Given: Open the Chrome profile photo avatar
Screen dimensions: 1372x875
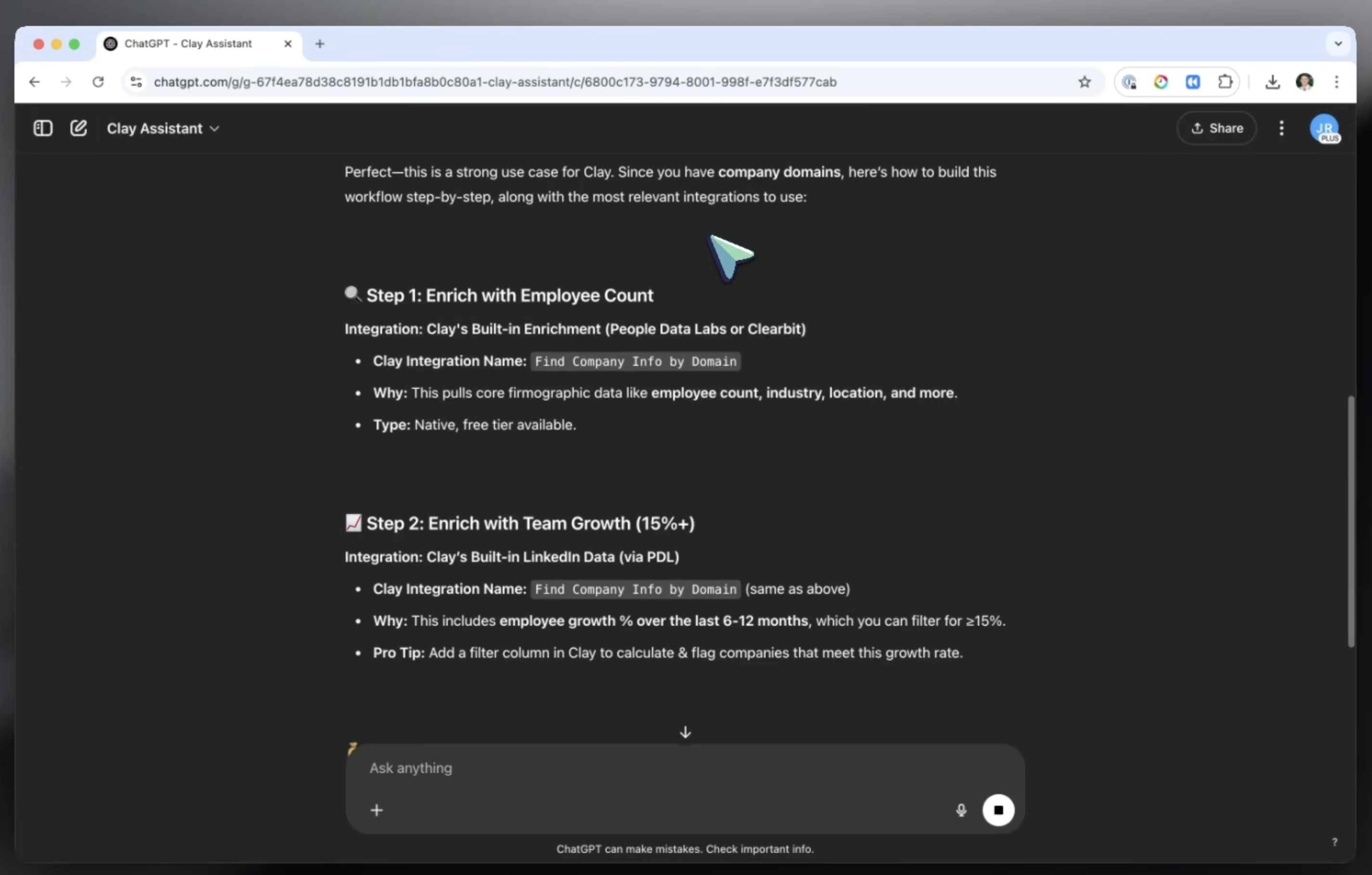Looking at the screenshot, I should click(1304, 82).
